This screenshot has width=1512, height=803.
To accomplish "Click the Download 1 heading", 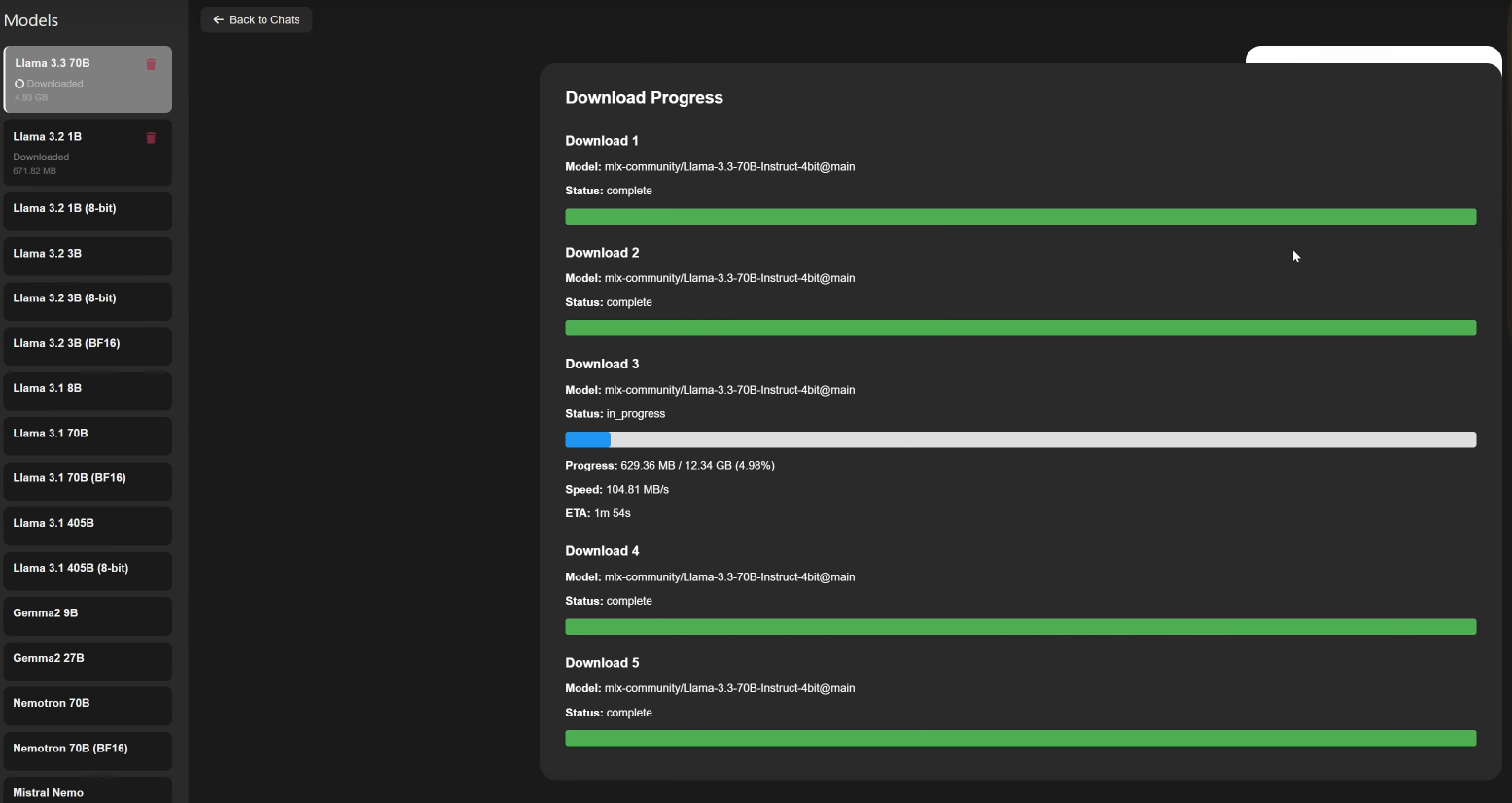I will pos(602,141).
